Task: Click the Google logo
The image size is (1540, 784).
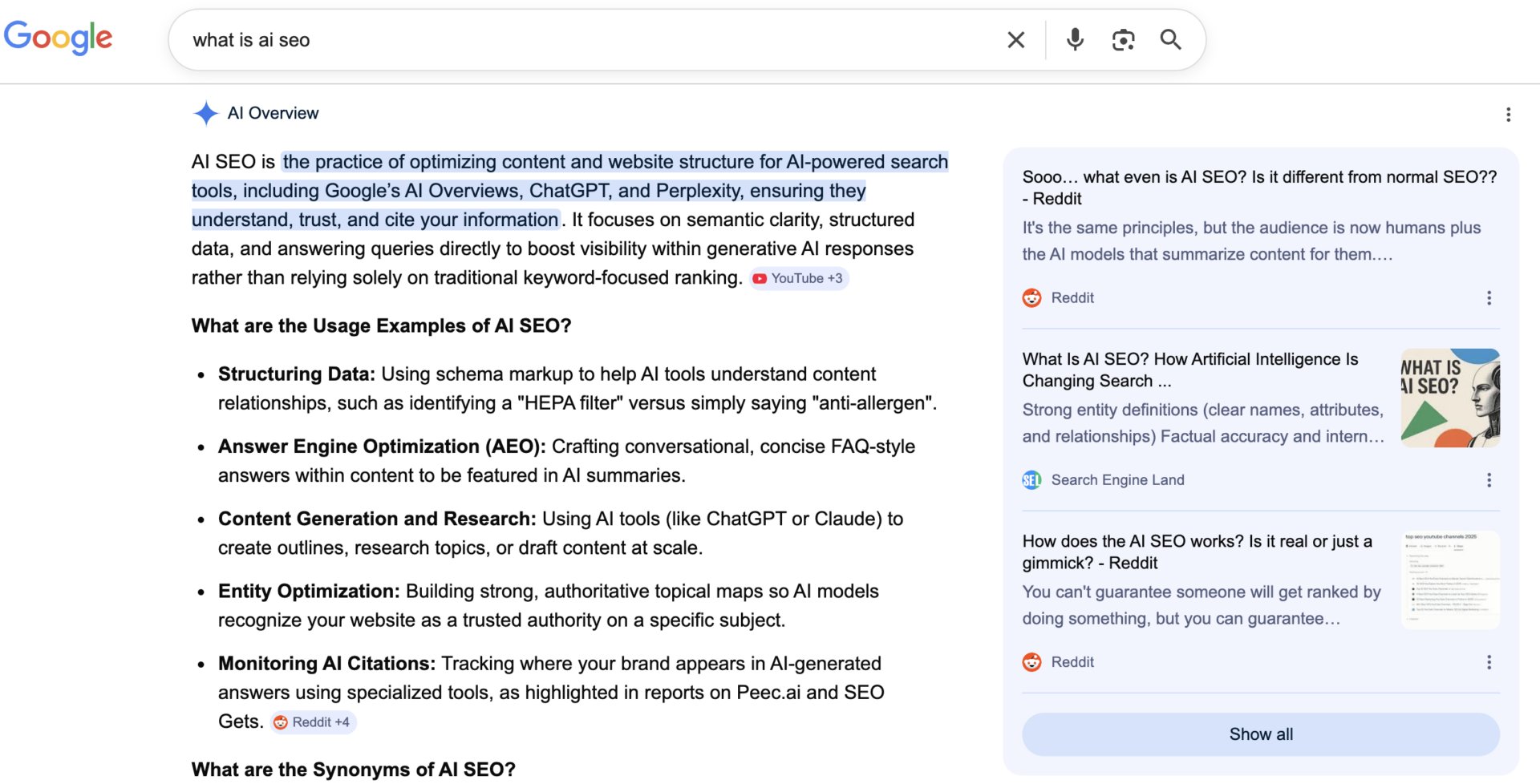Action: 58,38
